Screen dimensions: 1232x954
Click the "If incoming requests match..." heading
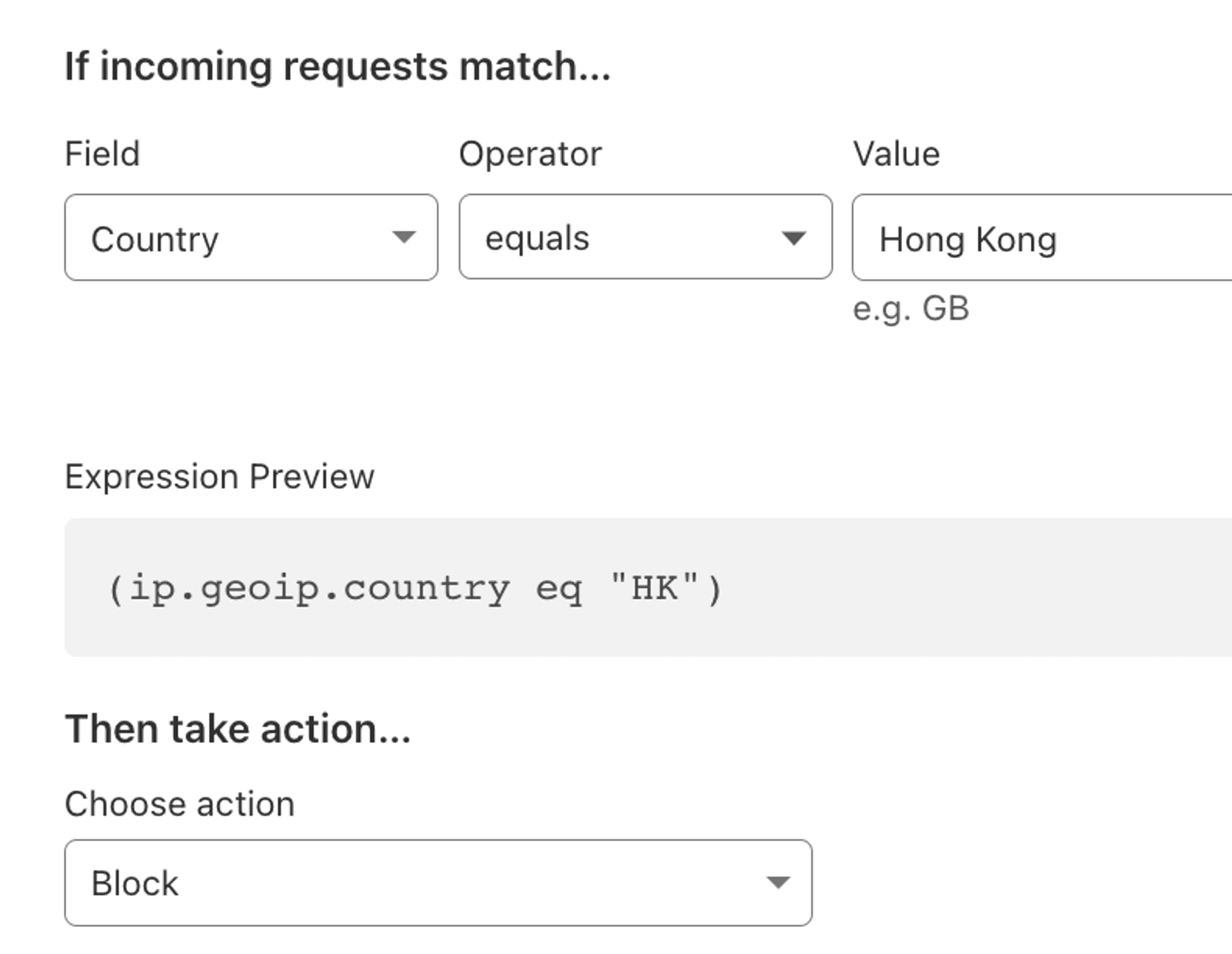point(338,67)
